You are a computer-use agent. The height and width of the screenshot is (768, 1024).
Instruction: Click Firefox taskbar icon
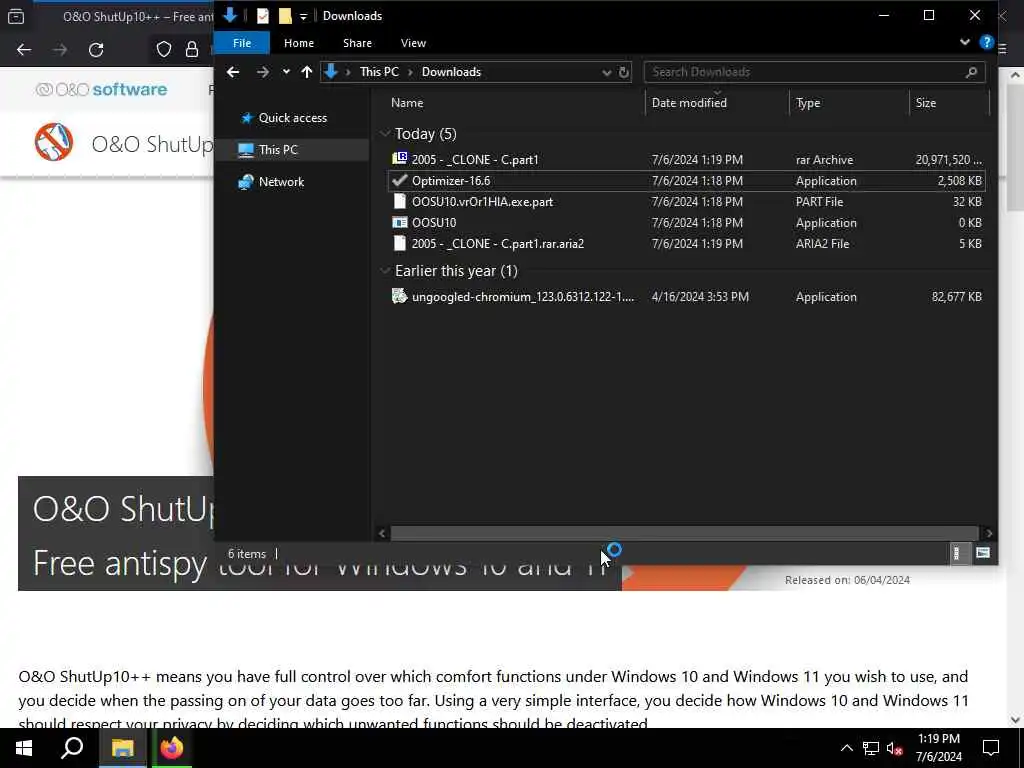tap(172, 748)
